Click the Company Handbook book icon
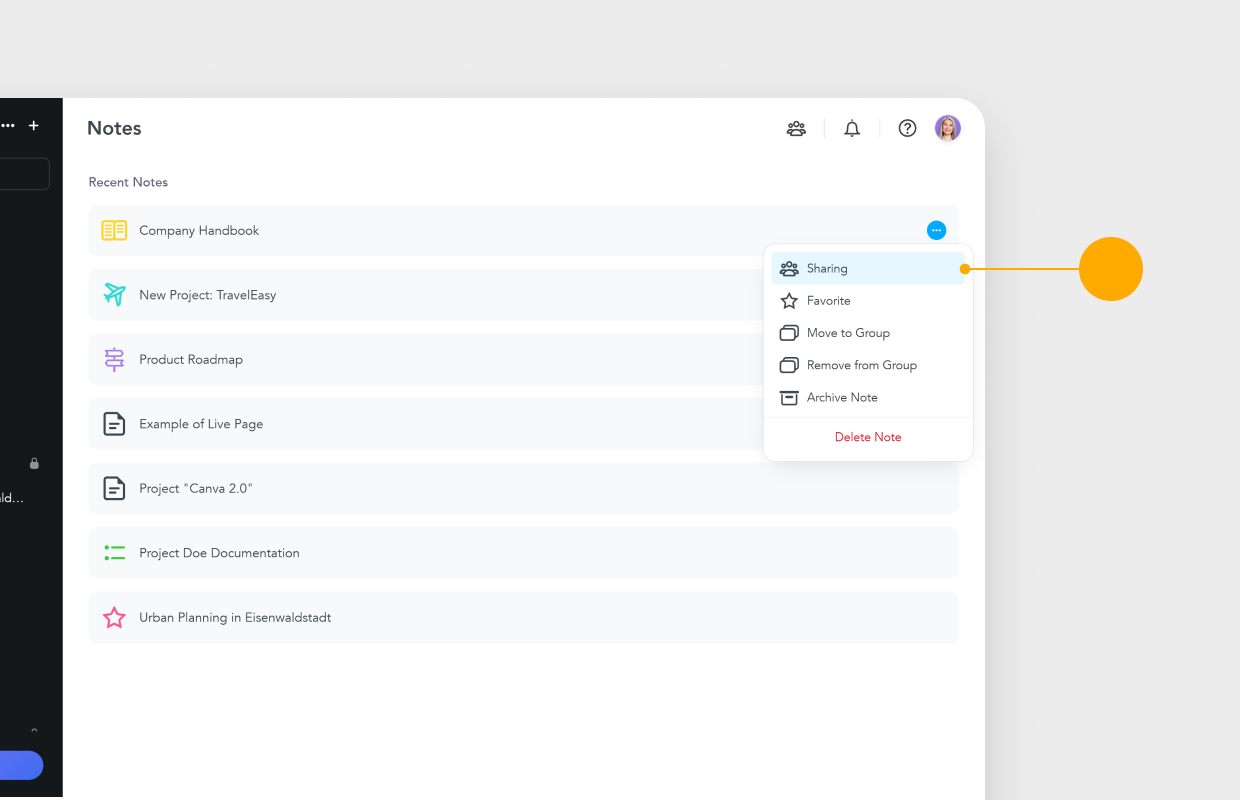Screen dimensions: 1240x800 coord(114,231)
